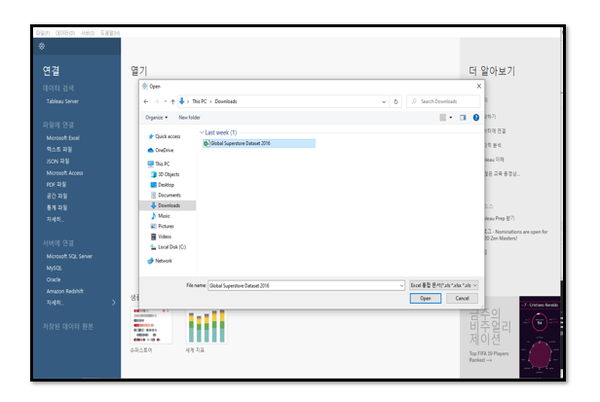Screen dimensions: 600x402
Task: Connect to JSON 파일 in sidebar
Action: pyautogui.click(x=58, y=161)
